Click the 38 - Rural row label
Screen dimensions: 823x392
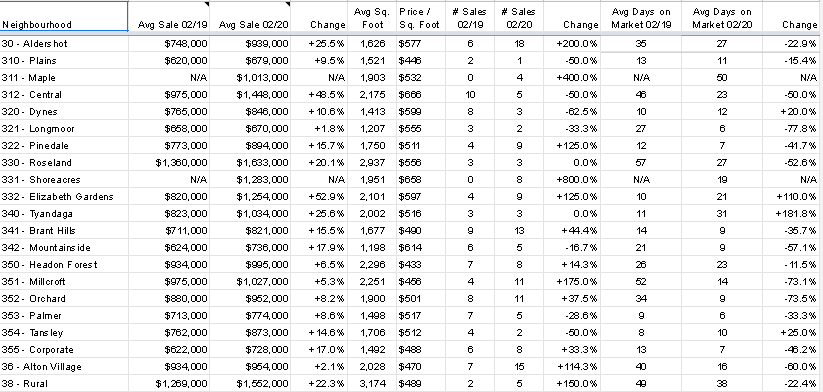[64, 384]
